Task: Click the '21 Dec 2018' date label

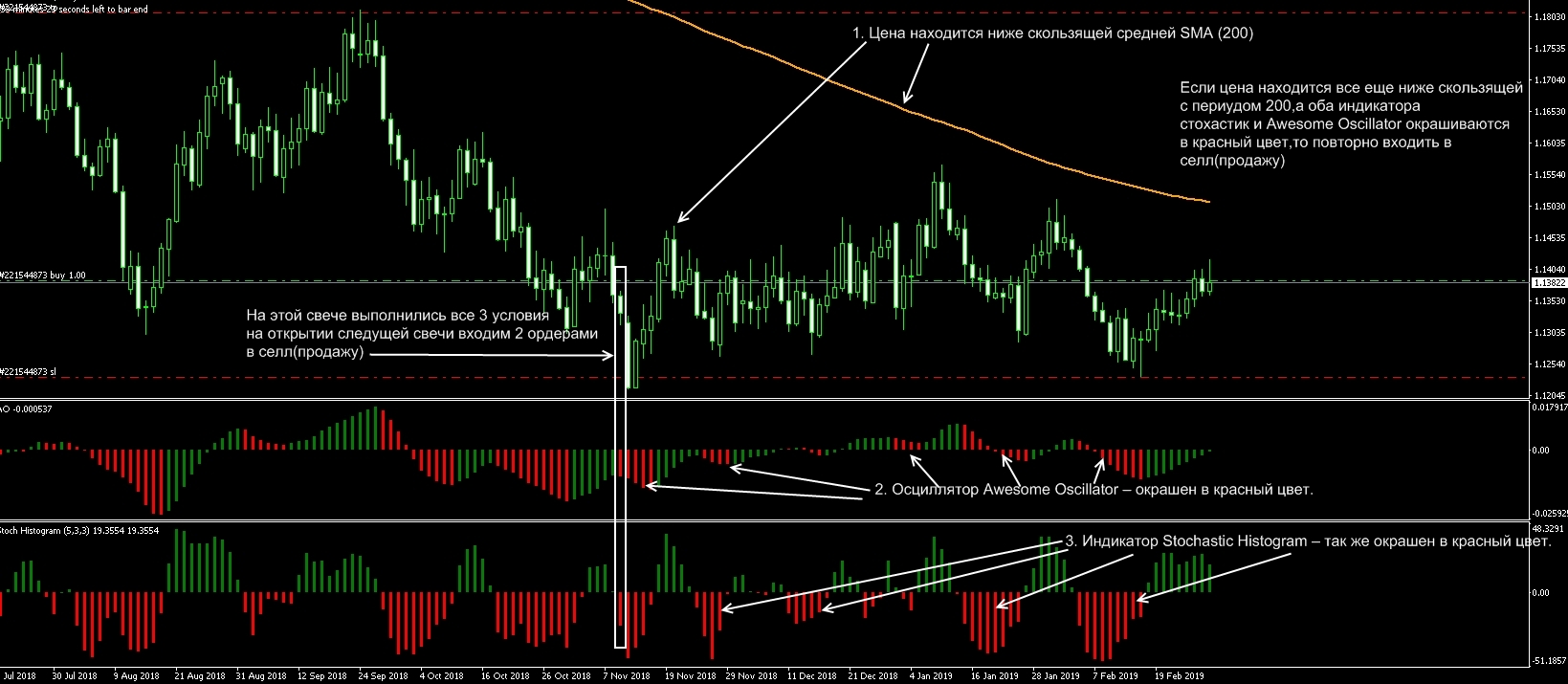Action: [x=873, y=676]
